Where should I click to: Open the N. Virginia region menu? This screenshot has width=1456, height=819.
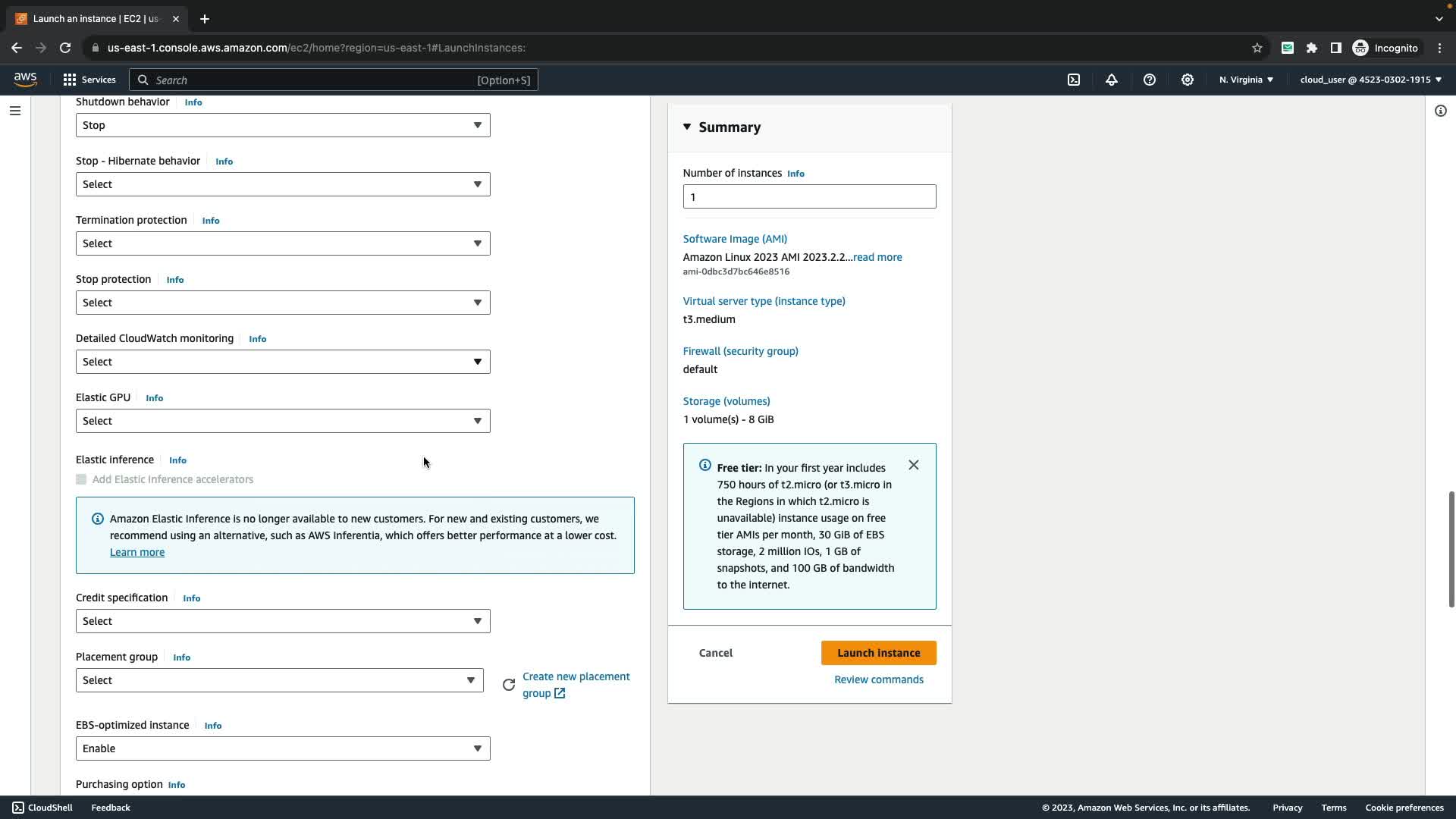click(x=1246, y=80)
